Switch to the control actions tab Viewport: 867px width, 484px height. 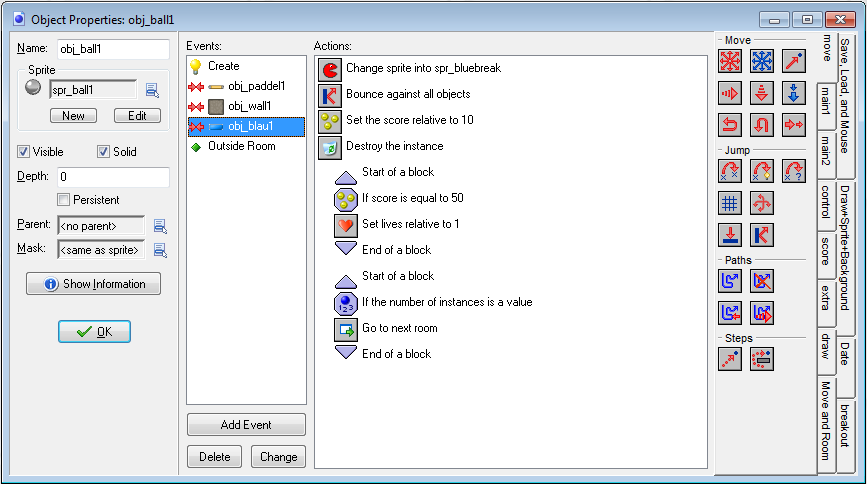(826, 205)
